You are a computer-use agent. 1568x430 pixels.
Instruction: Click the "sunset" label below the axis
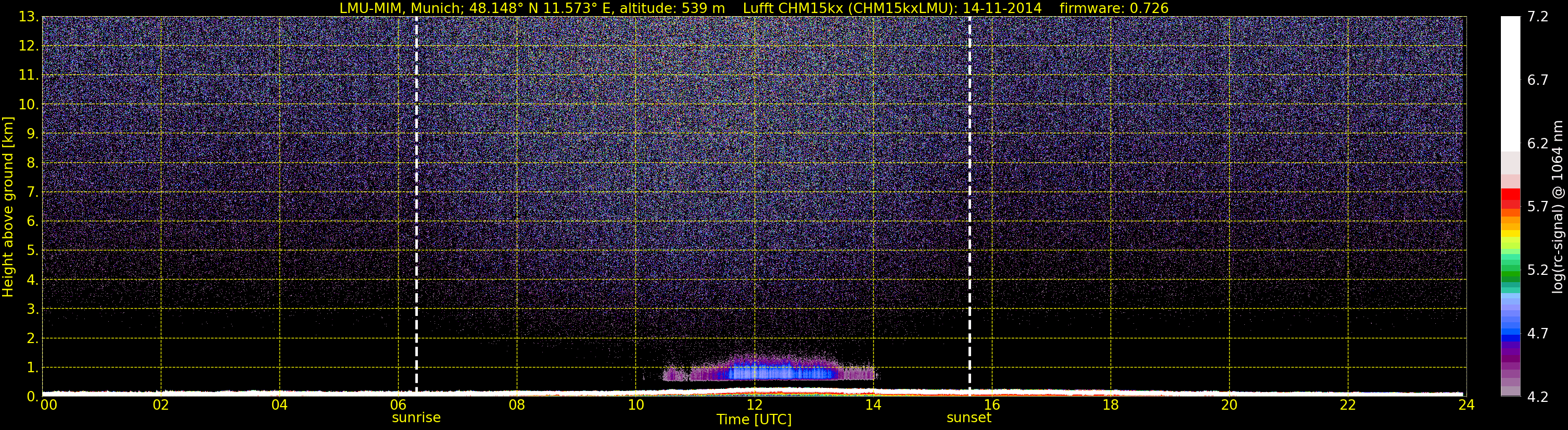968,418
